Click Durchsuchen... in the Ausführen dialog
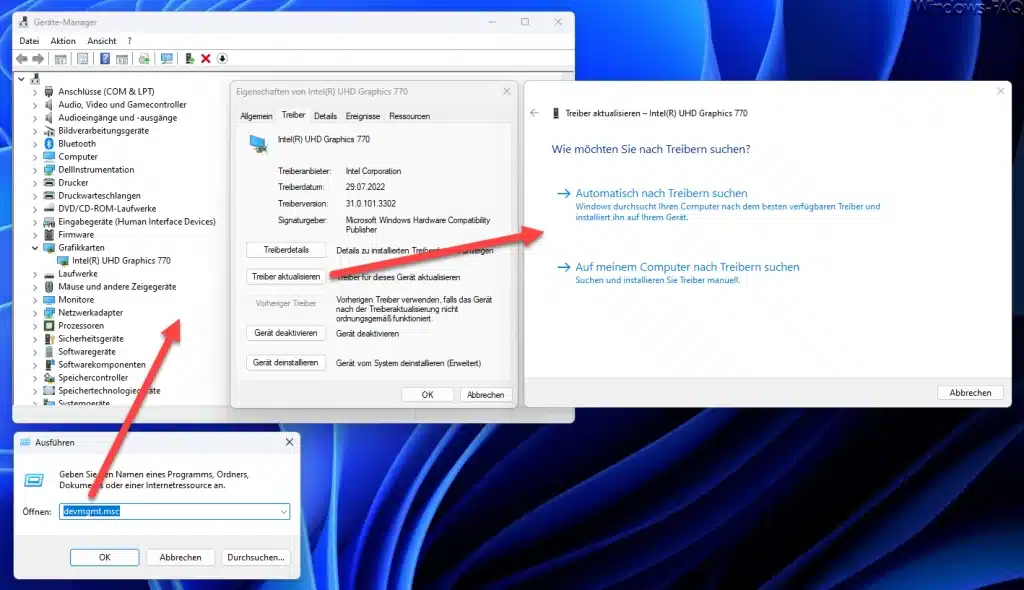 [x=255, y=557]
